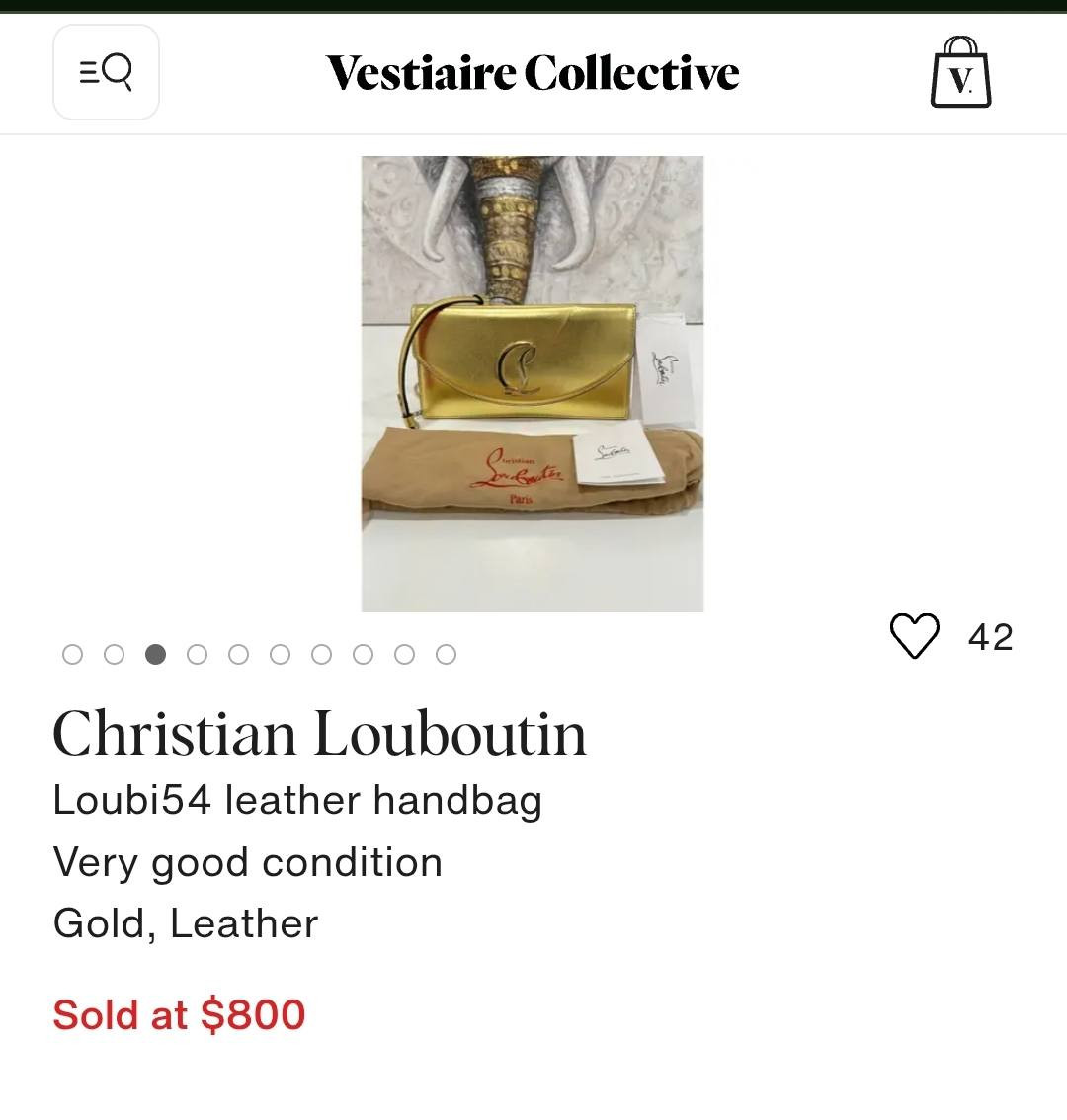The image size is (1067, 1120).
Task: Open the menu and search button
Action: (106, 72)
